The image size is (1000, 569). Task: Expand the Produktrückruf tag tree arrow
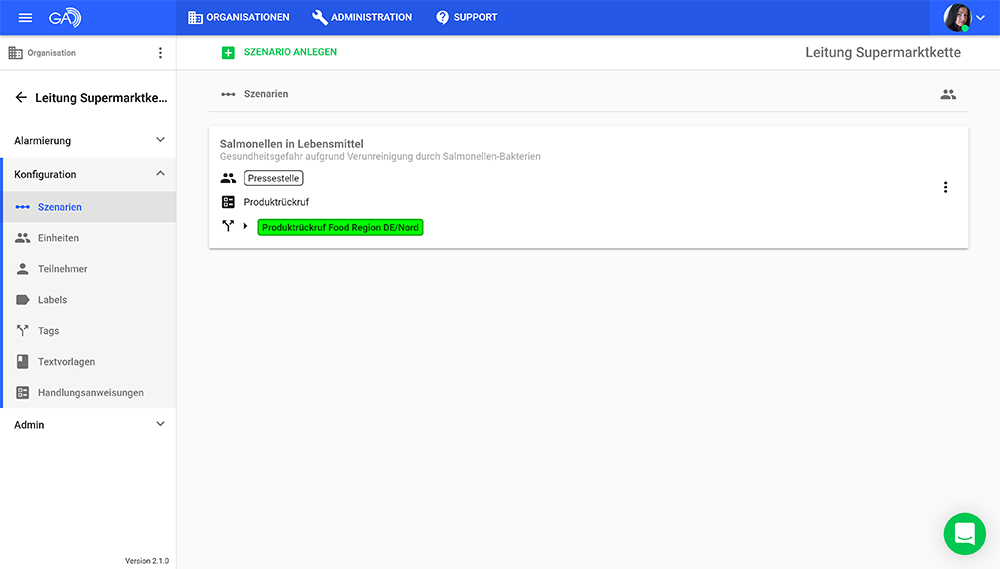point(246,227)
